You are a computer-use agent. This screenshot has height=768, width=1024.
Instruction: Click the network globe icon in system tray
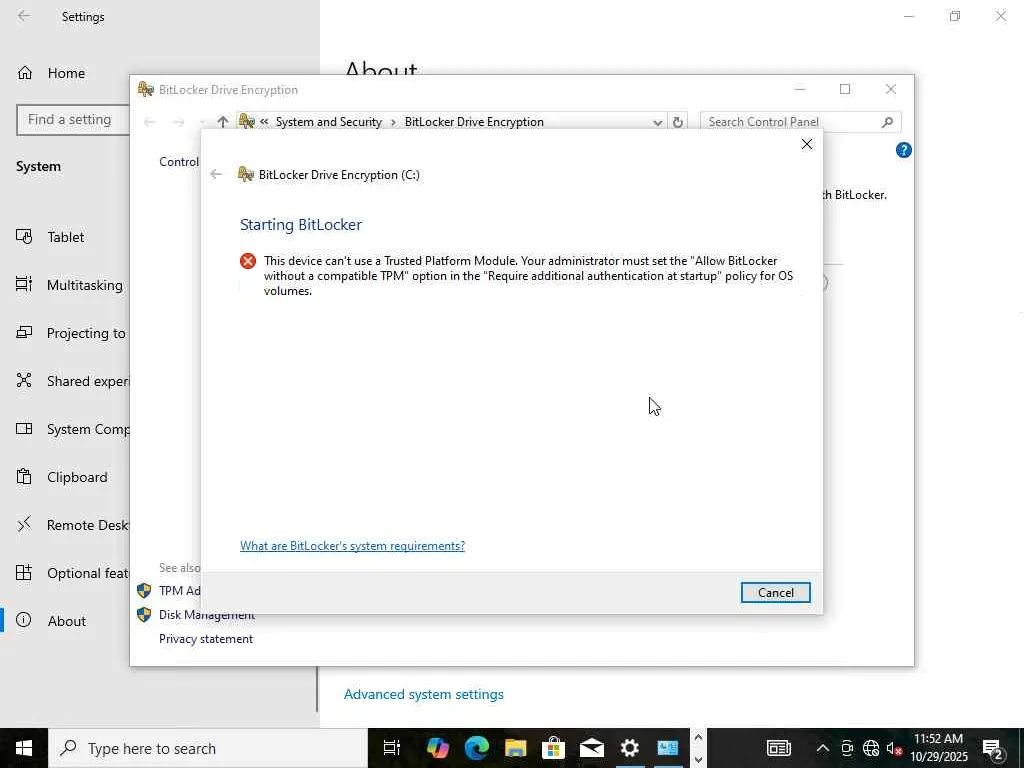click(x=871, y=748)
